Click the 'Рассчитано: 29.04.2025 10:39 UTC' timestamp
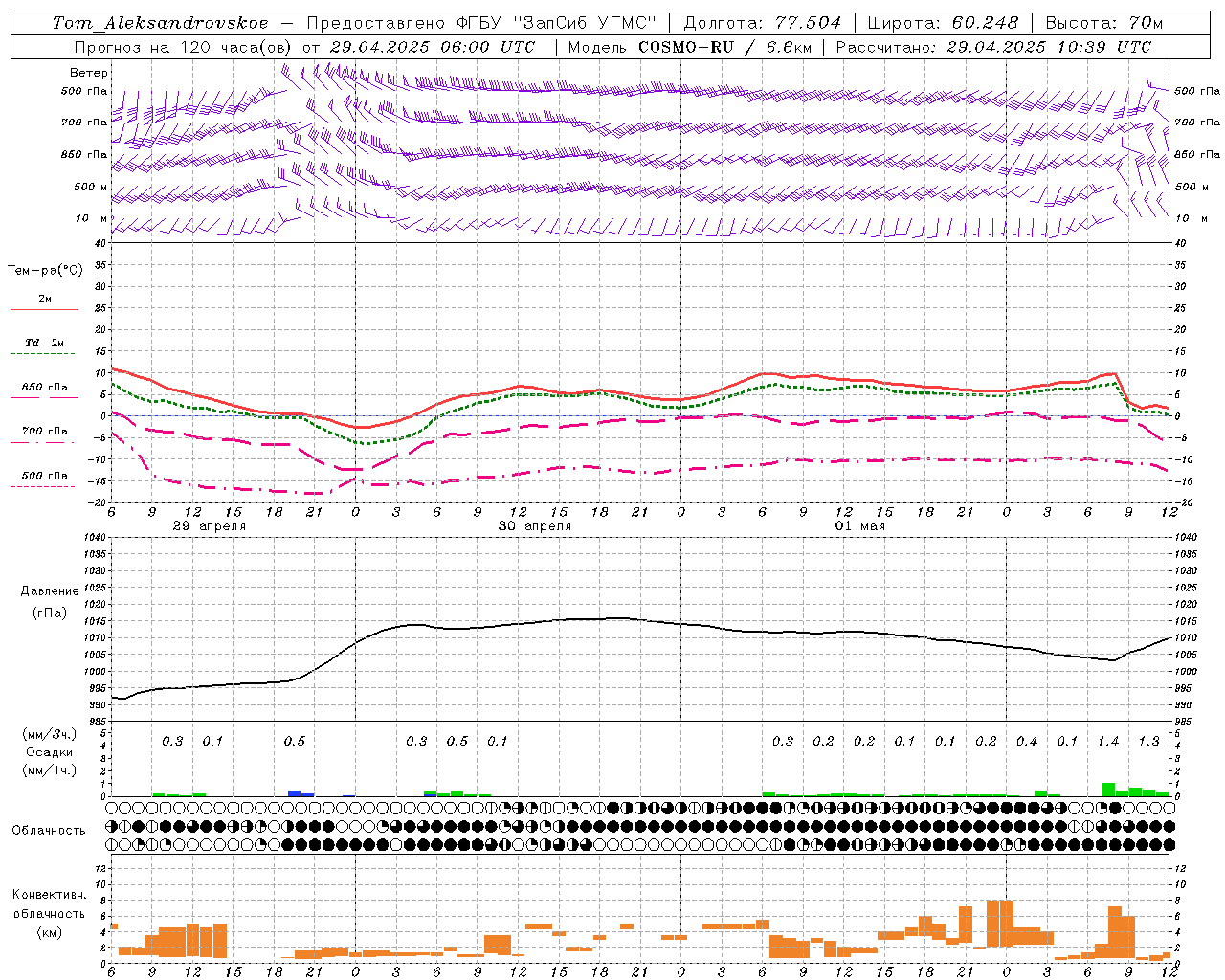 pos(993,47)
